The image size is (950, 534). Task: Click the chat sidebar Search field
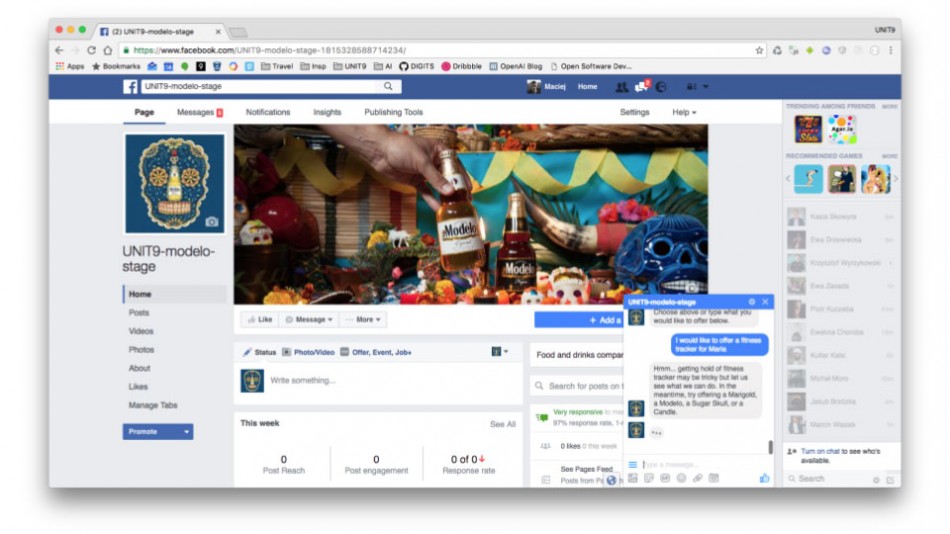pyautogui.click(x=828, y=479)
